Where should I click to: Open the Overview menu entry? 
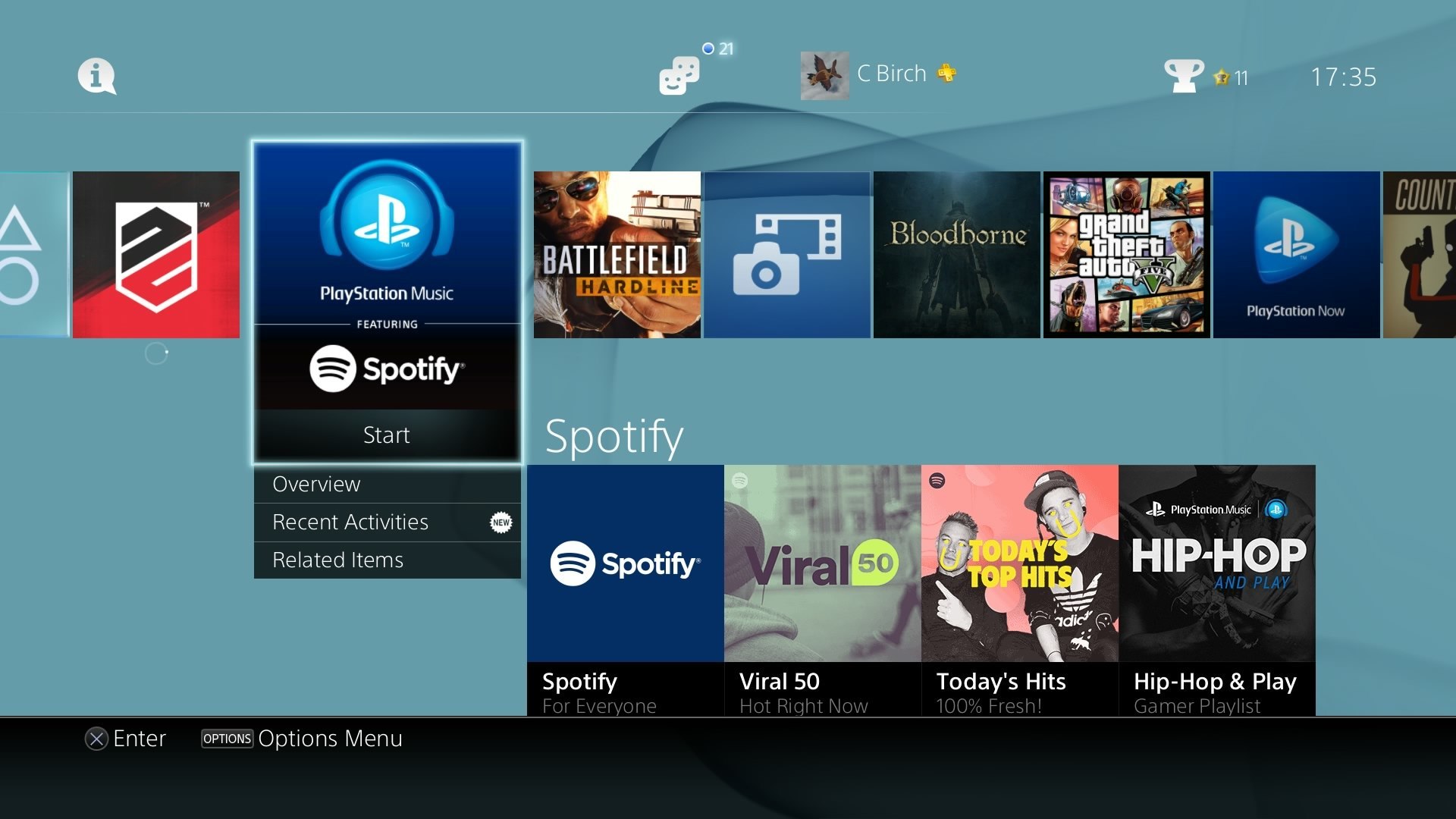(x=388, y=484)
